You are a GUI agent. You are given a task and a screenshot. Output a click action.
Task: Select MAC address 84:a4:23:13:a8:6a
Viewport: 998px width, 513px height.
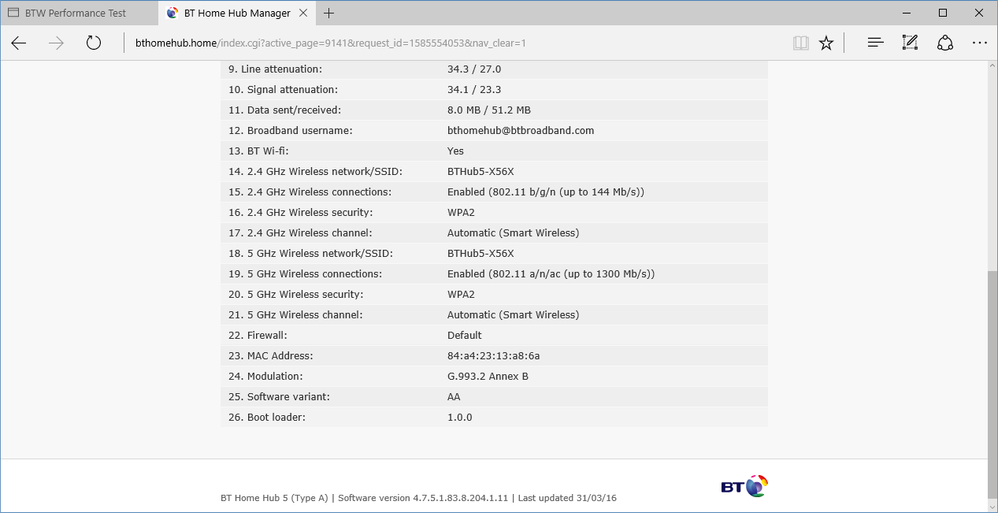(494, 356)
